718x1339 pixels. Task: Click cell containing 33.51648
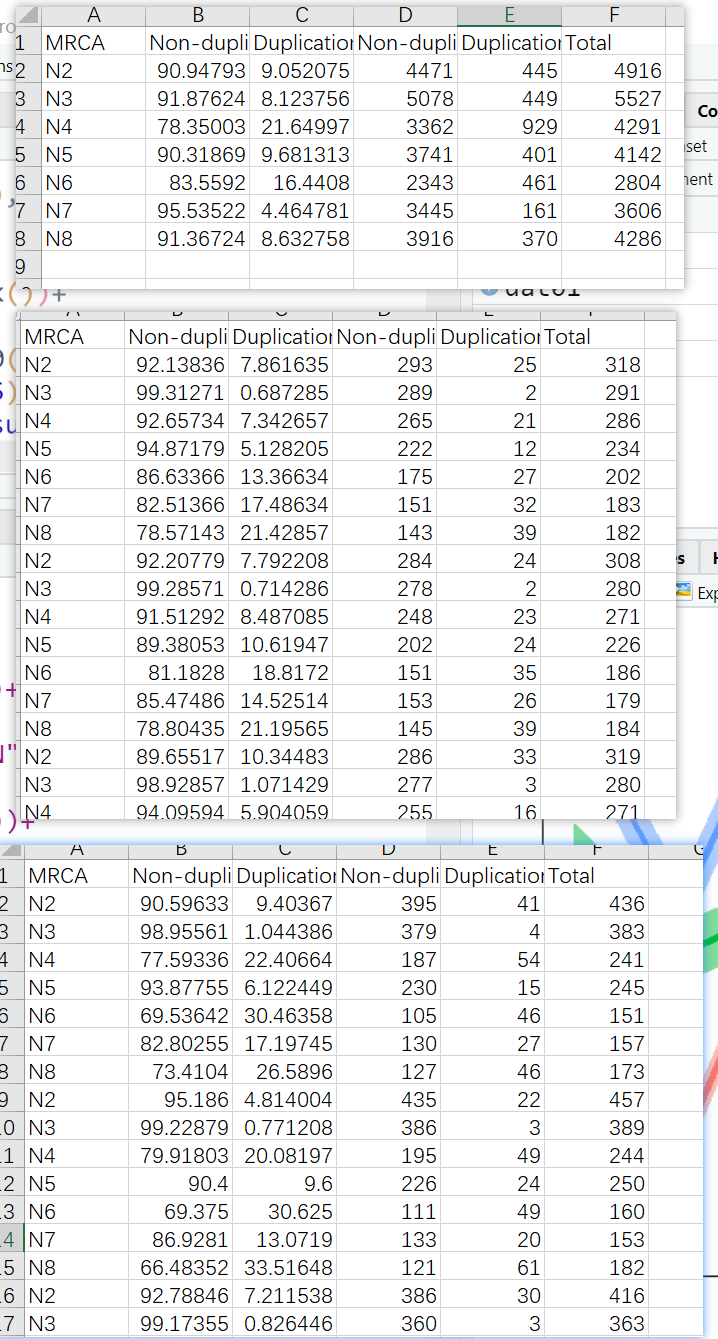point(286,1267)
